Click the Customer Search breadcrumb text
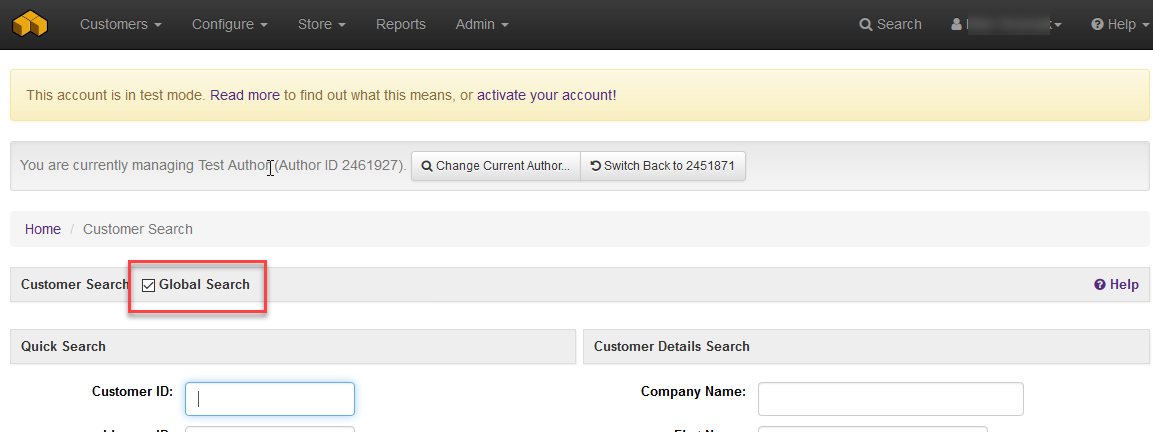This screenshot has width=1153, height=432. coord(138,229)
